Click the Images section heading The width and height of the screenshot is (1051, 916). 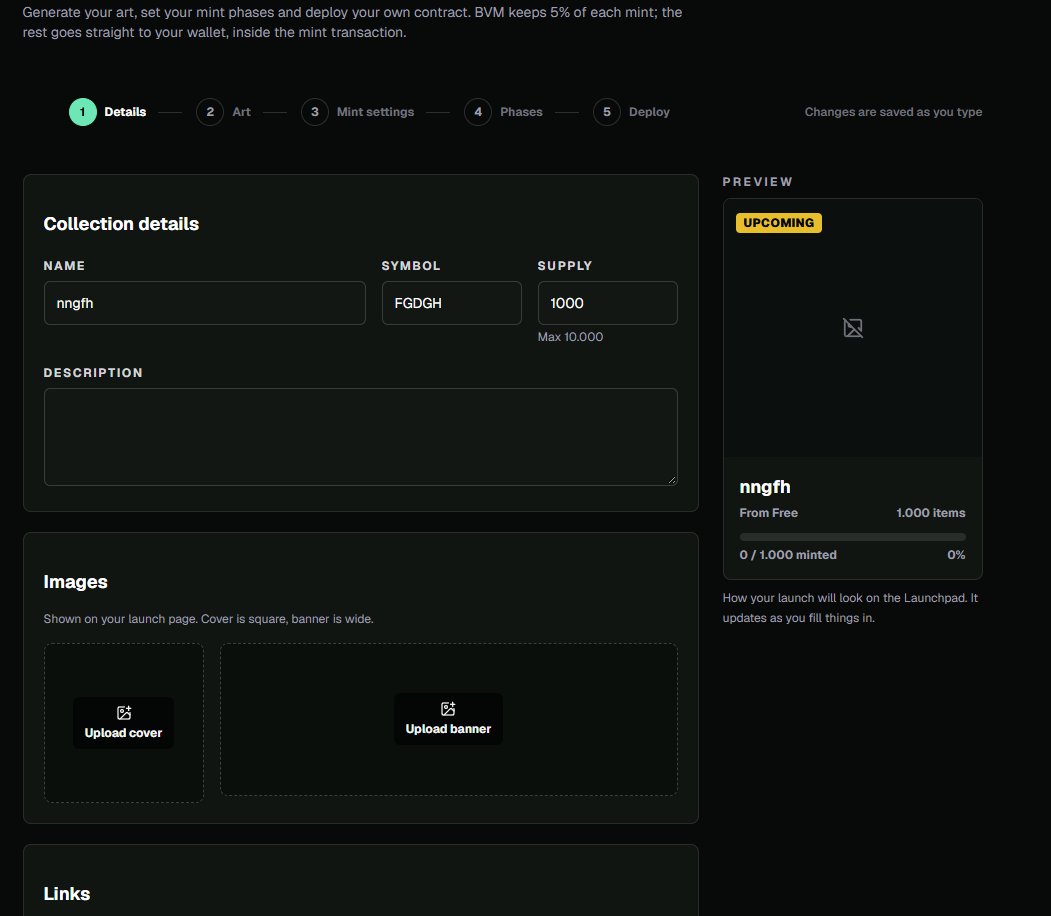click(x=76, y=582)
